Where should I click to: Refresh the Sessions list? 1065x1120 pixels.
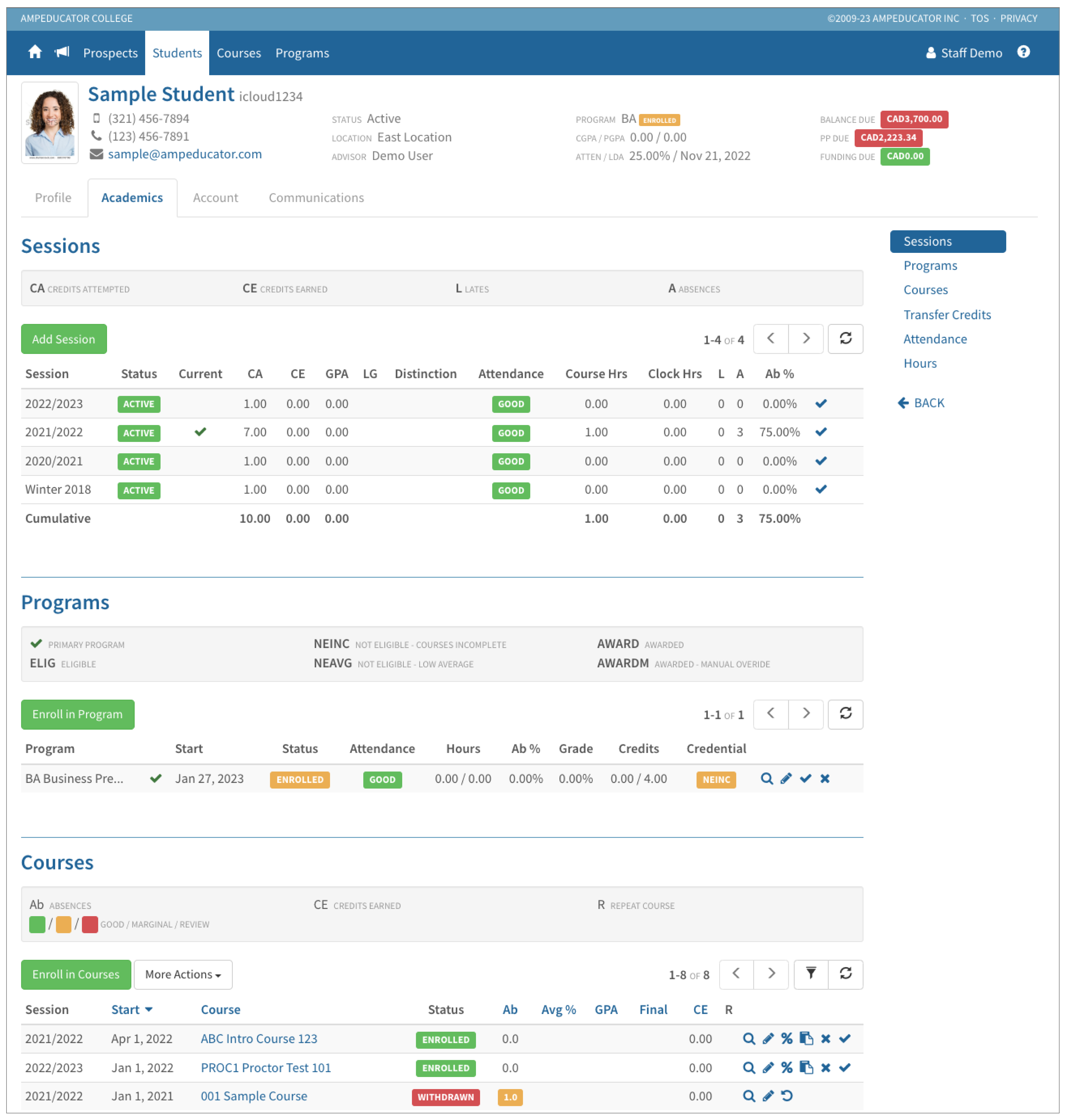pyautogui.click(x=845, y=339)
